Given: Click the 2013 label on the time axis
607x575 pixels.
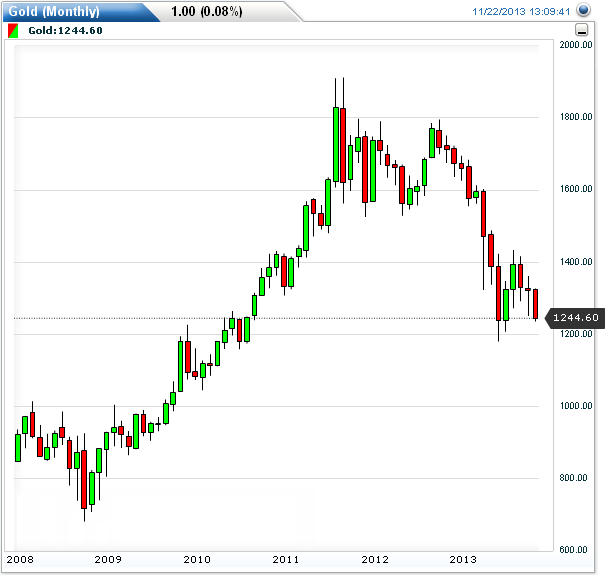Looking at the screenshot, I should 464,559.
